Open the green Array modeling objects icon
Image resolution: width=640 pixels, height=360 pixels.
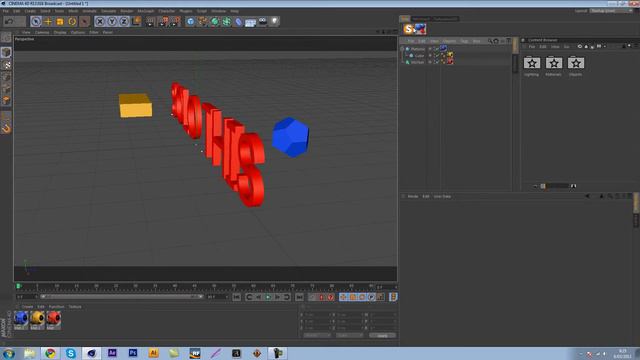[x=227, y=21]
